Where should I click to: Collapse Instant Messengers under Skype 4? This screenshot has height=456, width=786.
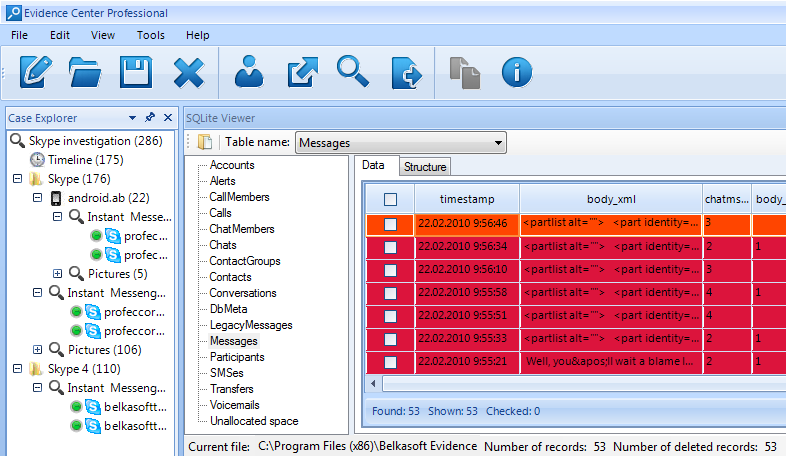click(x=38, y=388)
